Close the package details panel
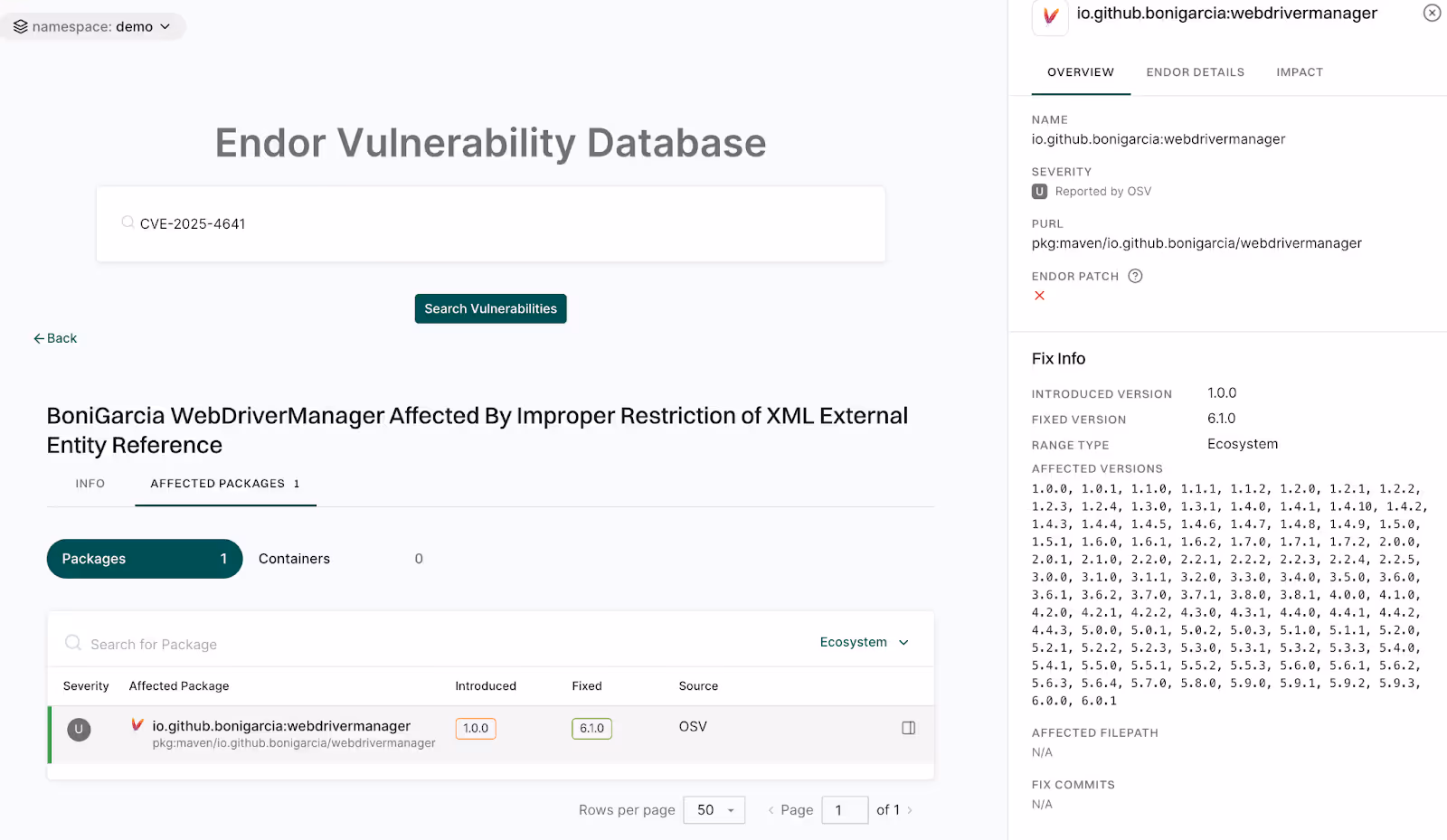The image size is (1447, 840). coord(1432,13)
